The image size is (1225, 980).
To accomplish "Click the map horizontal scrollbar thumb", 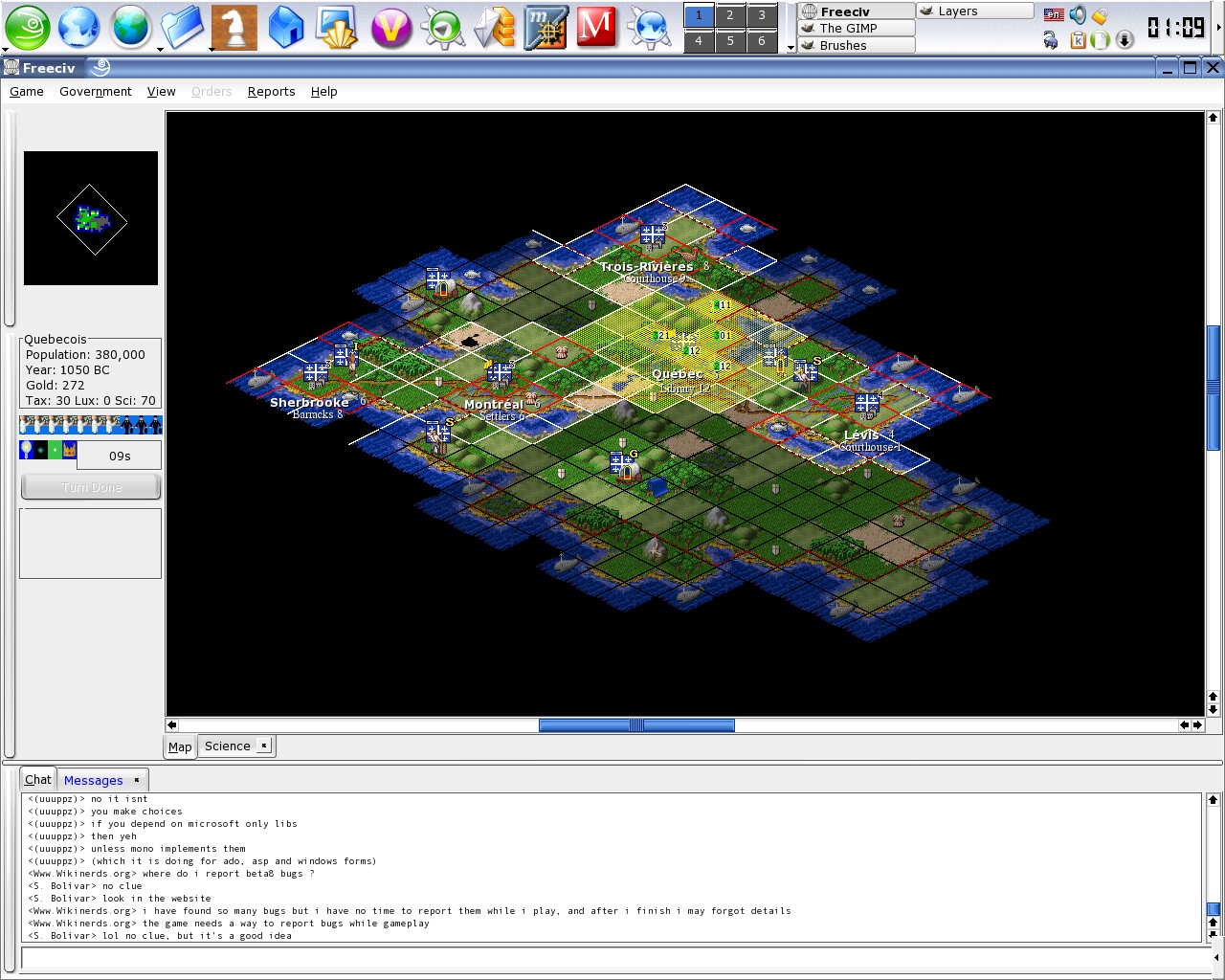I will pyautogui.click(x=636, y=725).
